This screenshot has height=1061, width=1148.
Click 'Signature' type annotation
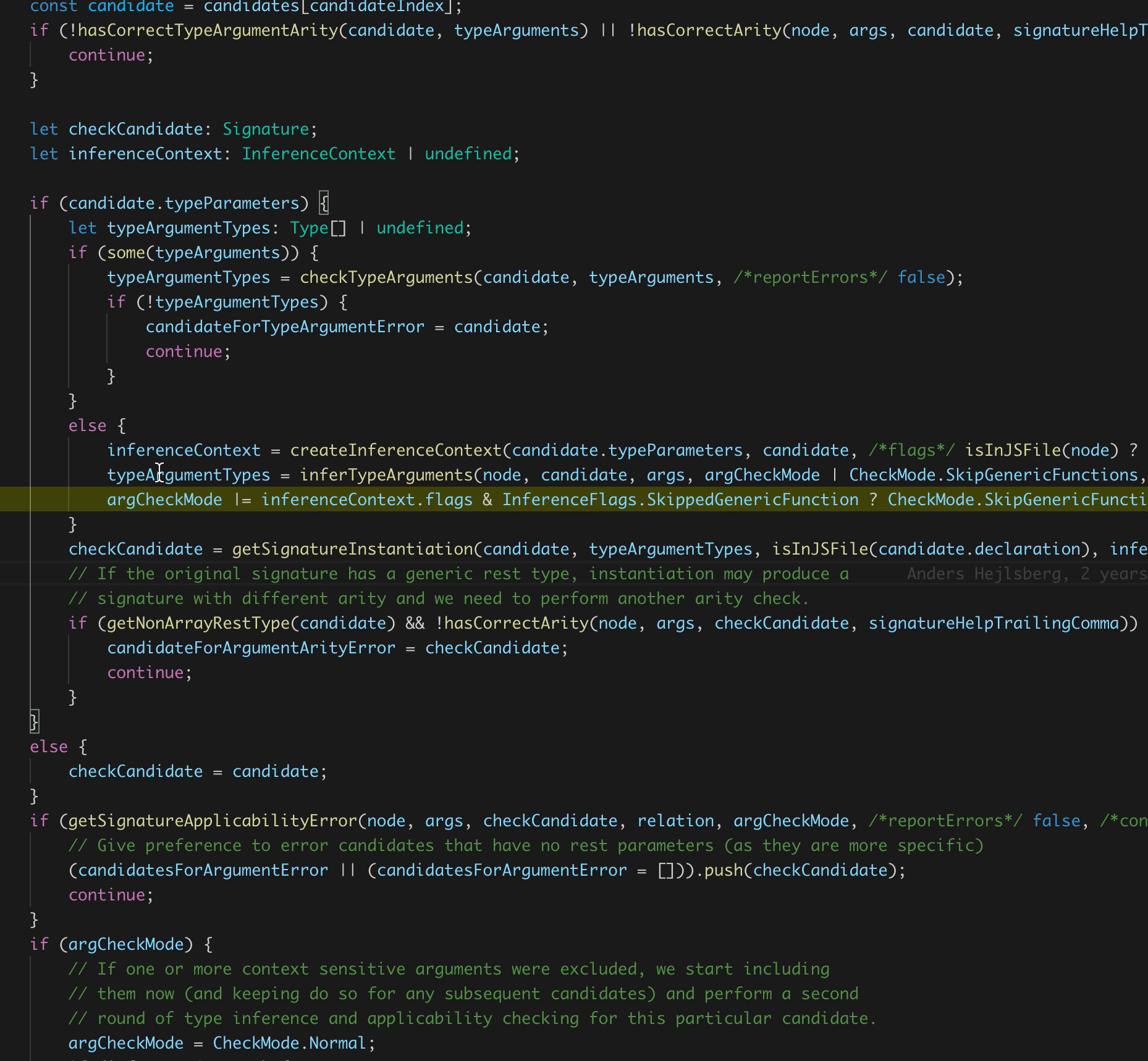pyautogui.click(x=266, y=129)
